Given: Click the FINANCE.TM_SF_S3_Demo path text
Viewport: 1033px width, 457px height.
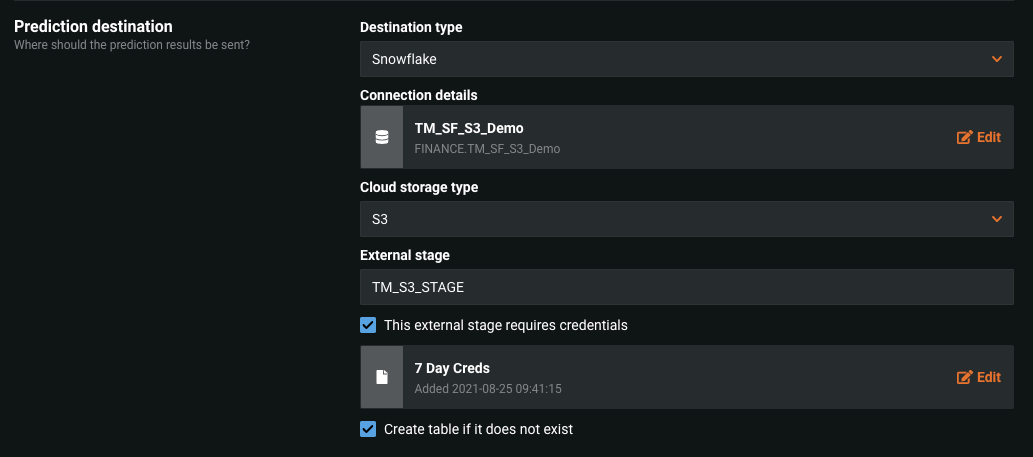Looking at the screenshot, I should coord(487,149).
